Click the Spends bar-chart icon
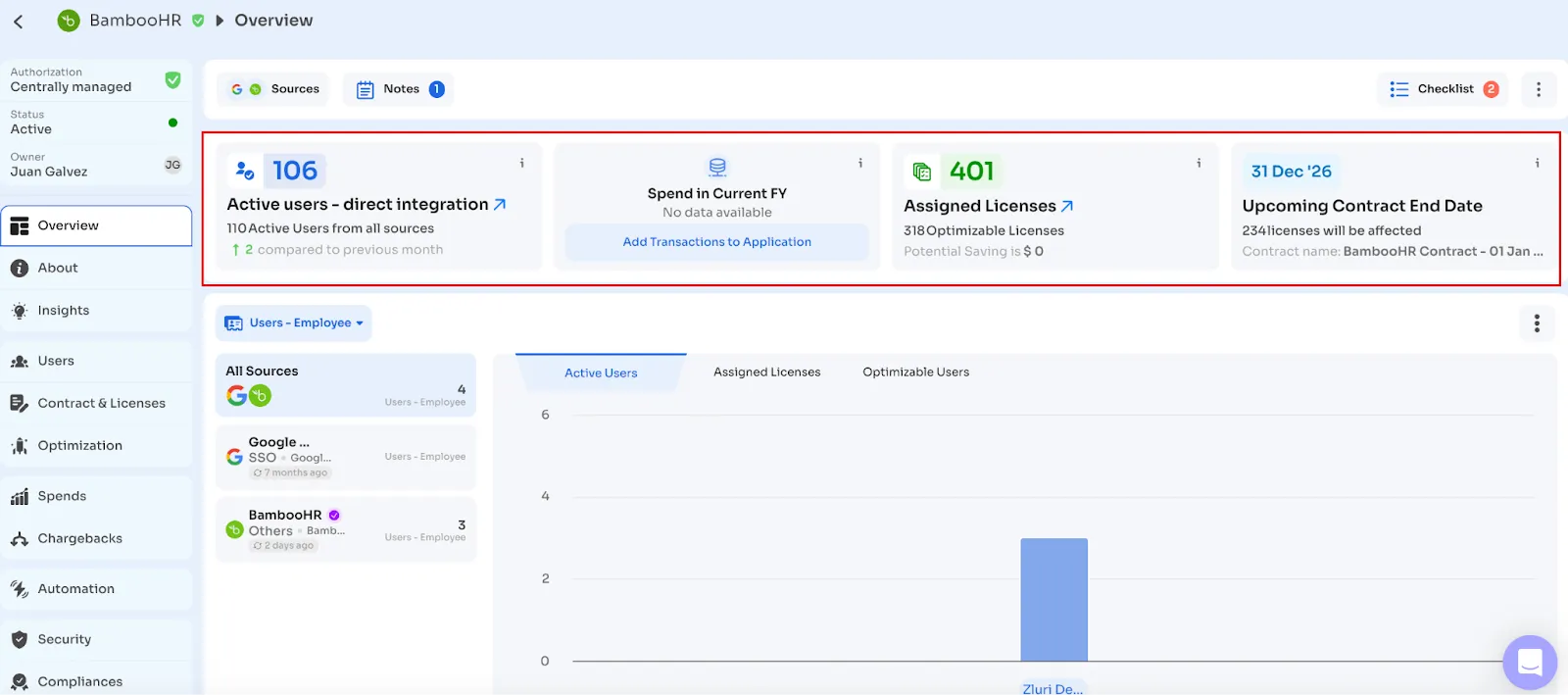The height and width of the screenshot is (695, 1568). (20, 497)
